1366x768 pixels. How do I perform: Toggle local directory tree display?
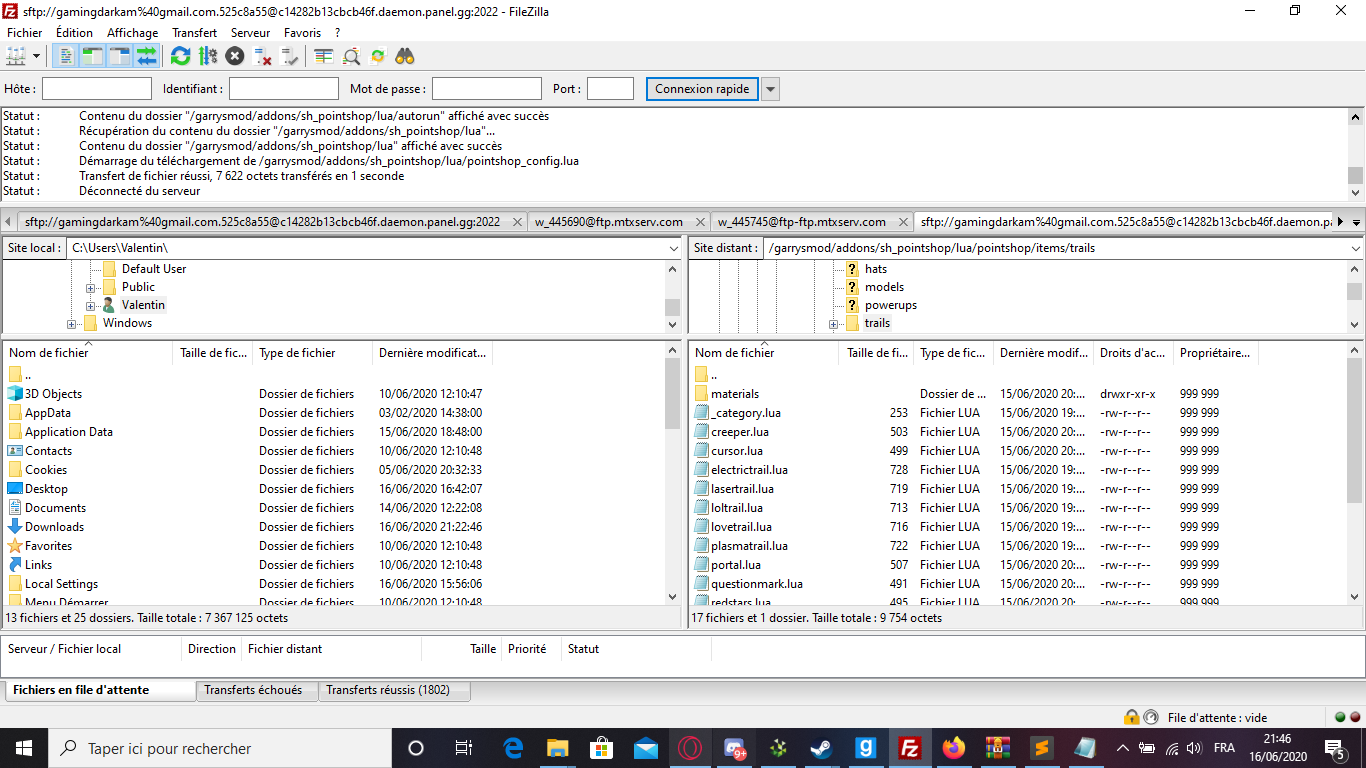coord(93,56)
